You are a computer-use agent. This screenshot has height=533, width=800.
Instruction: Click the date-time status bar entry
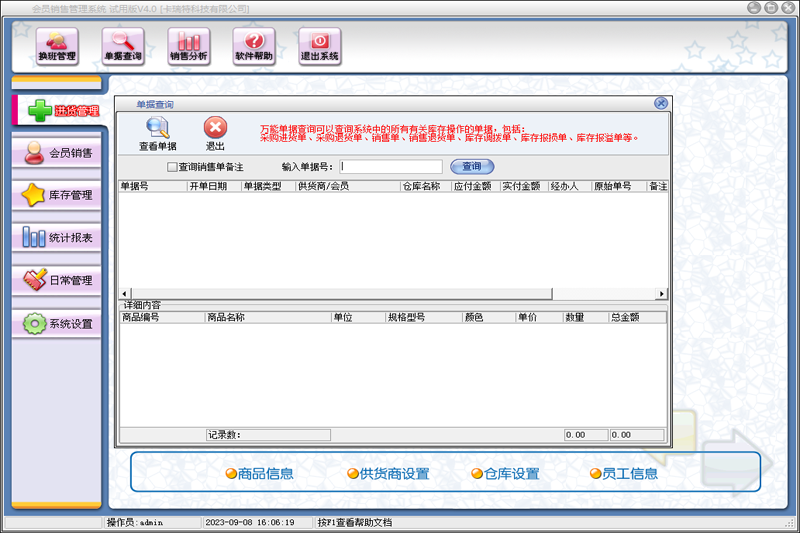pos(258,522)
